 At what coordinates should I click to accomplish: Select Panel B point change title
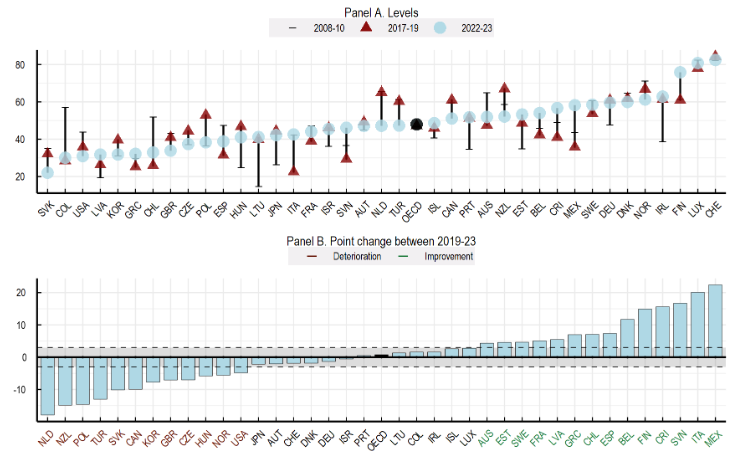point(381,240)
